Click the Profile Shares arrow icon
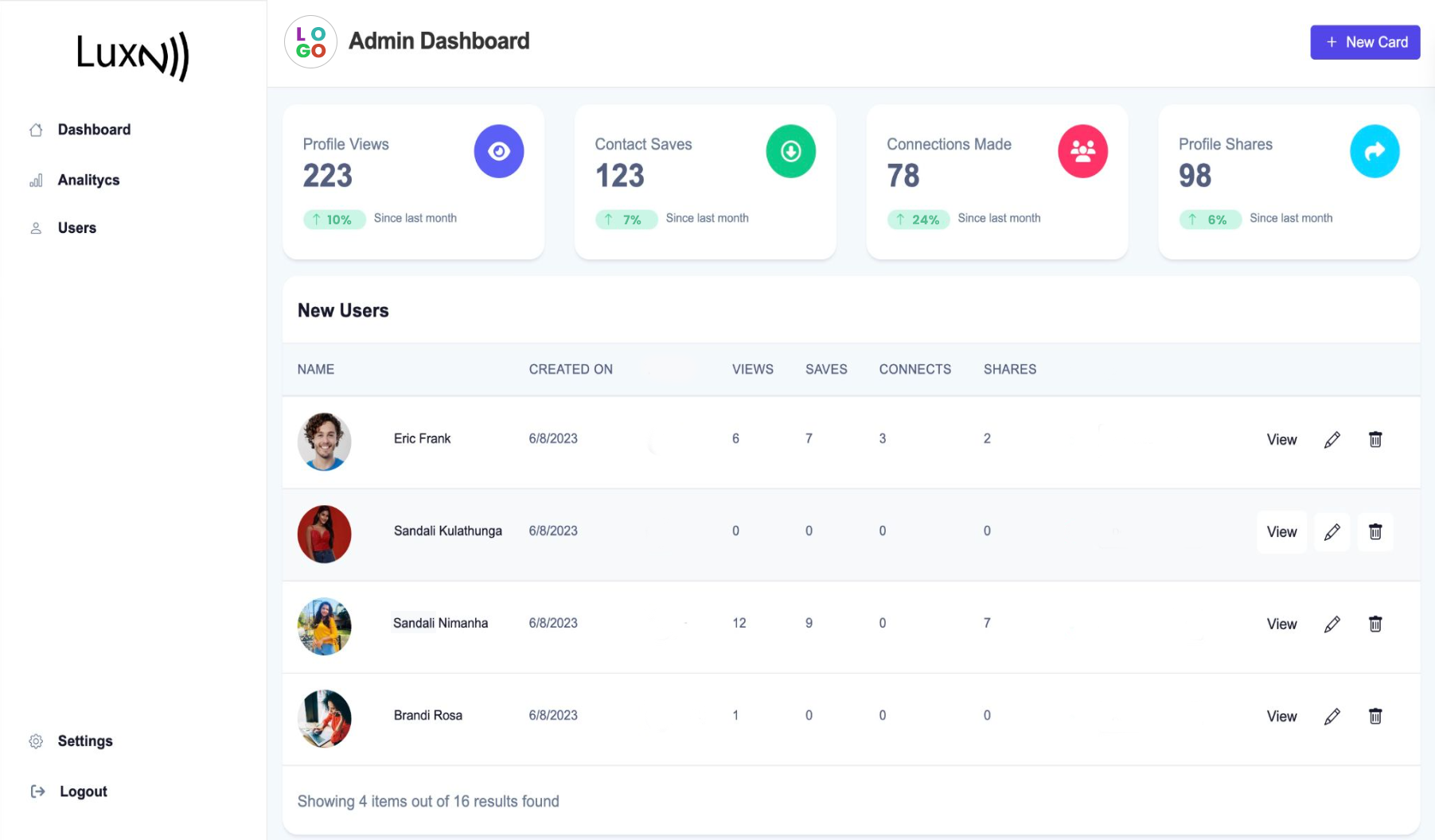The width and height of the screenshot is (1435, 840). [x=1374, y=151]
